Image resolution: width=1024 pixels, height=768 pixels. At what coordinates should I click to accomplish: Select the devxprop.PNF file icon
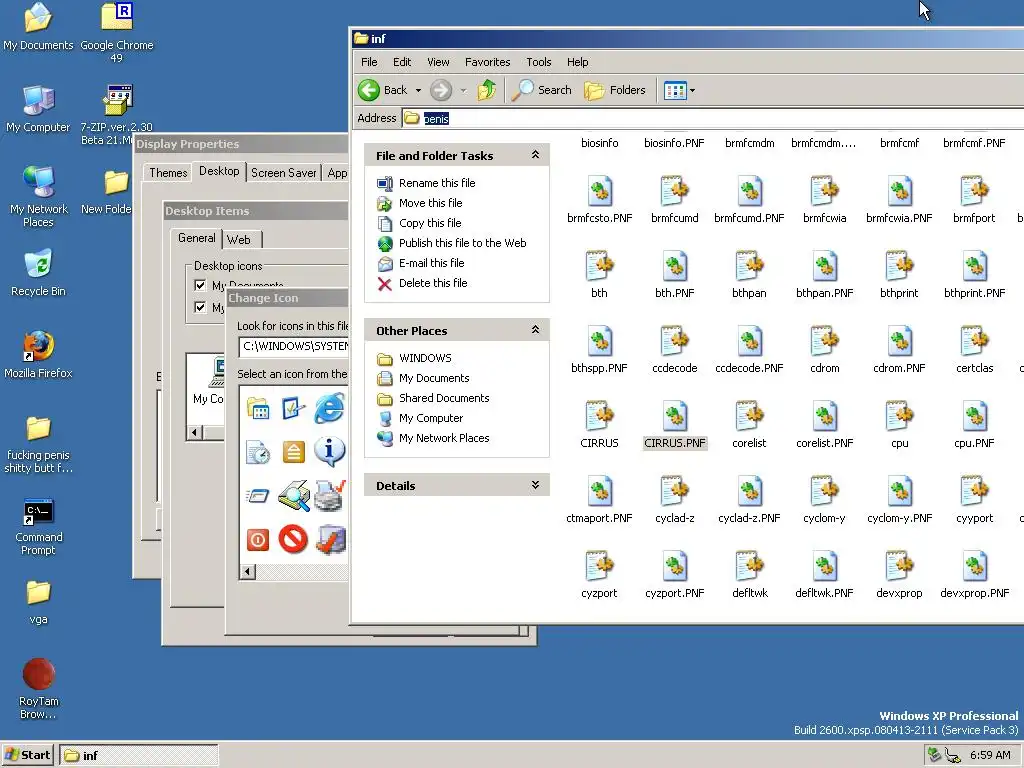(974, 566)
